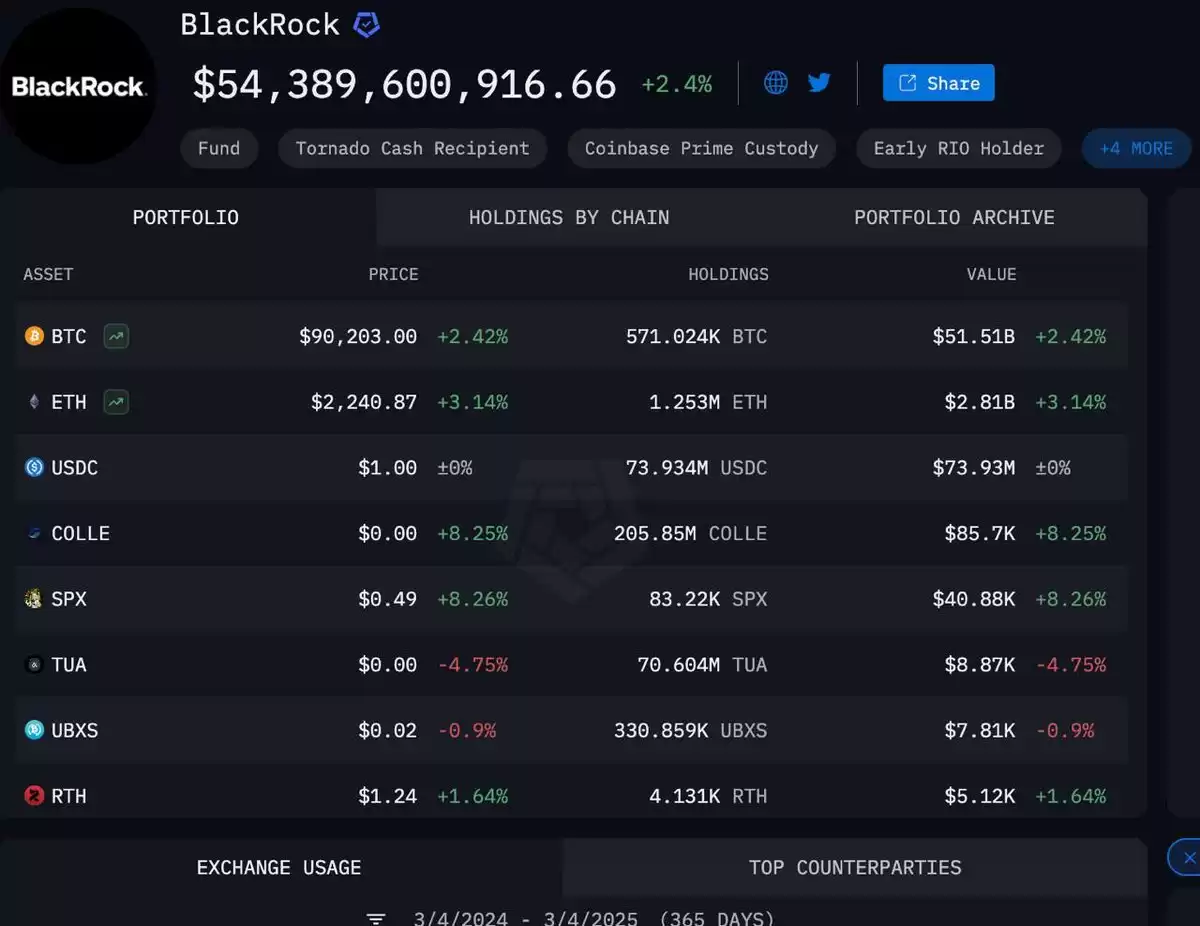The width and height of the screenshot is (1200, 926).
Task: Click the 205.85M COLLE holdings
Action: 690,533
